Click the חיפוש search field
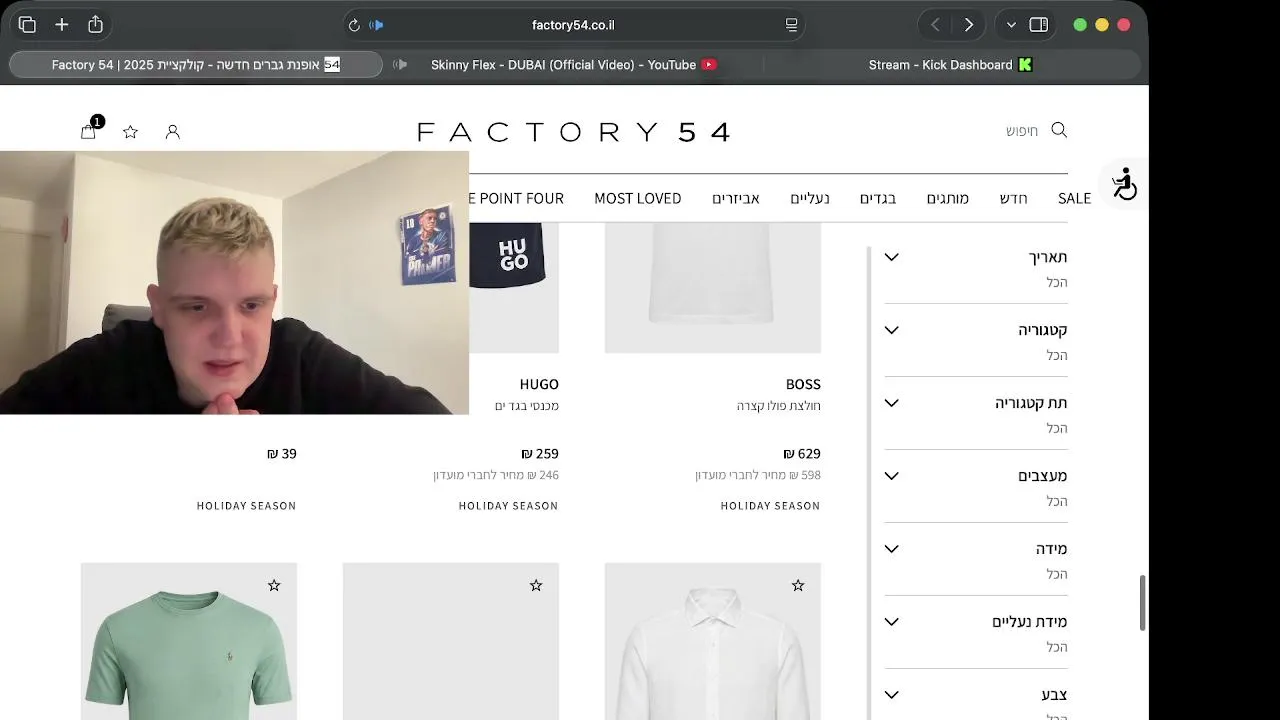 click(x=1022, y=131)
